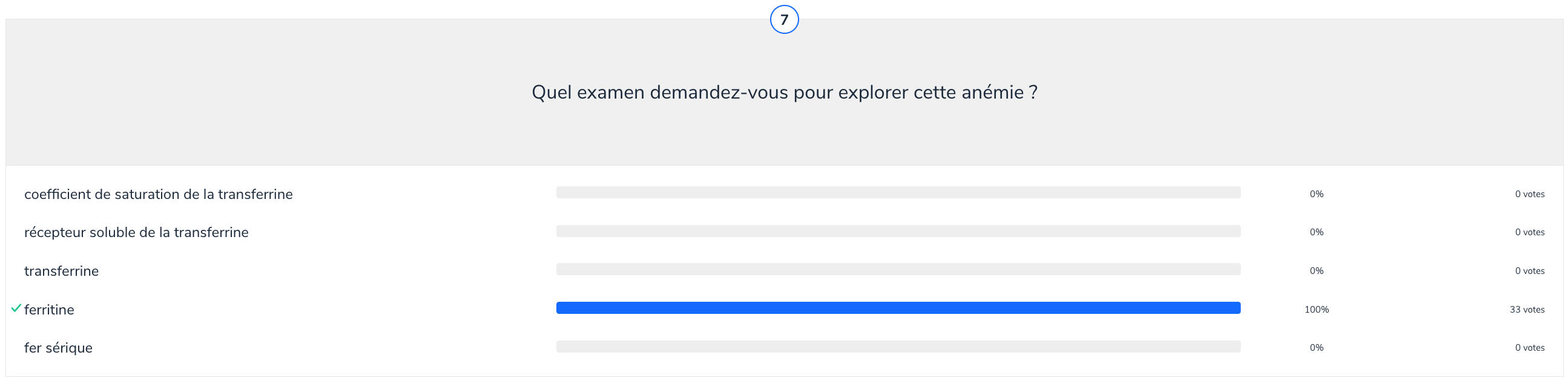Click 0 votes for coefficient de saturation
This screenshot has height=381, width=1568.
pos(1529,195)
